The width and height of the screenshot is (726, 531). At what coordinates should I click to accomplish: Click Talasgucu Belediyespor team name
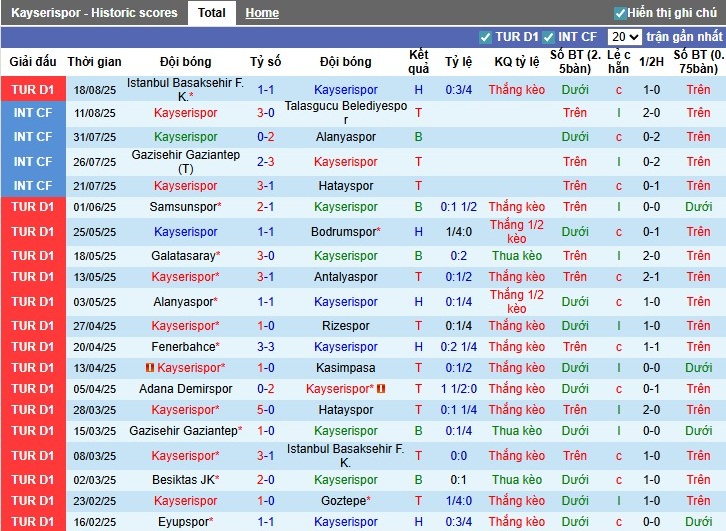(346, 112)
